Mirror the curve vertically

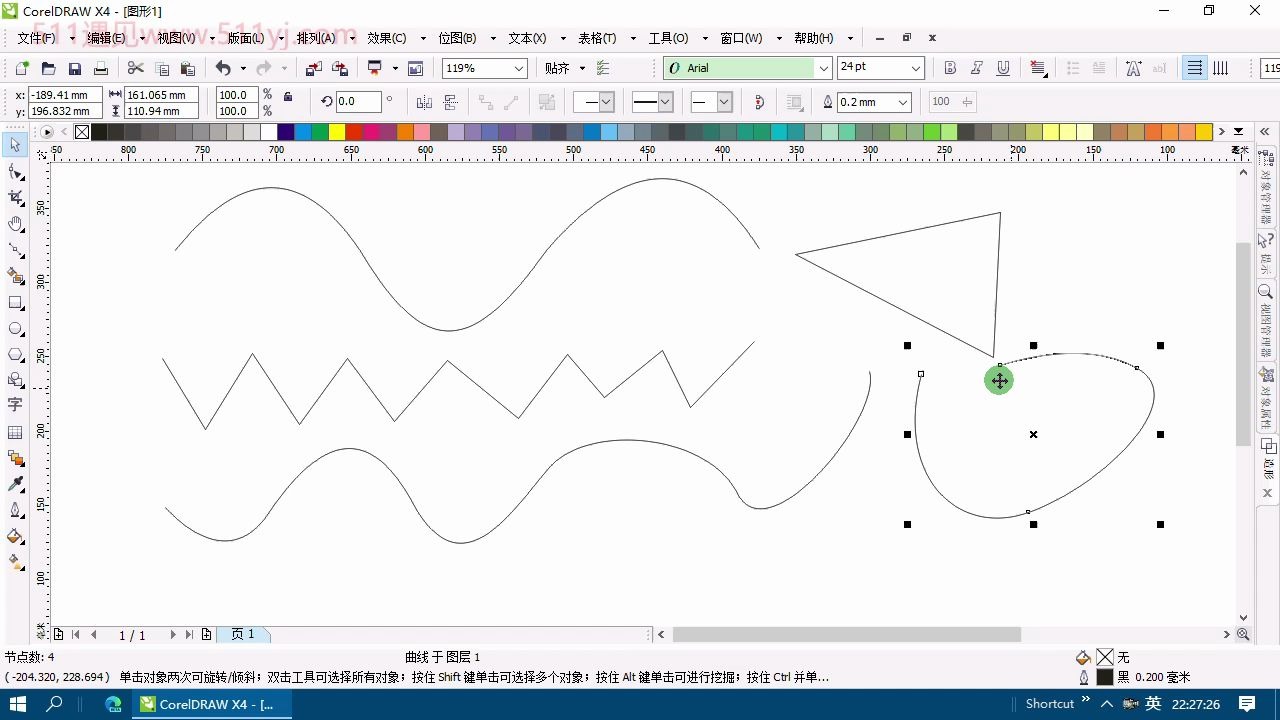pos(450,102)
